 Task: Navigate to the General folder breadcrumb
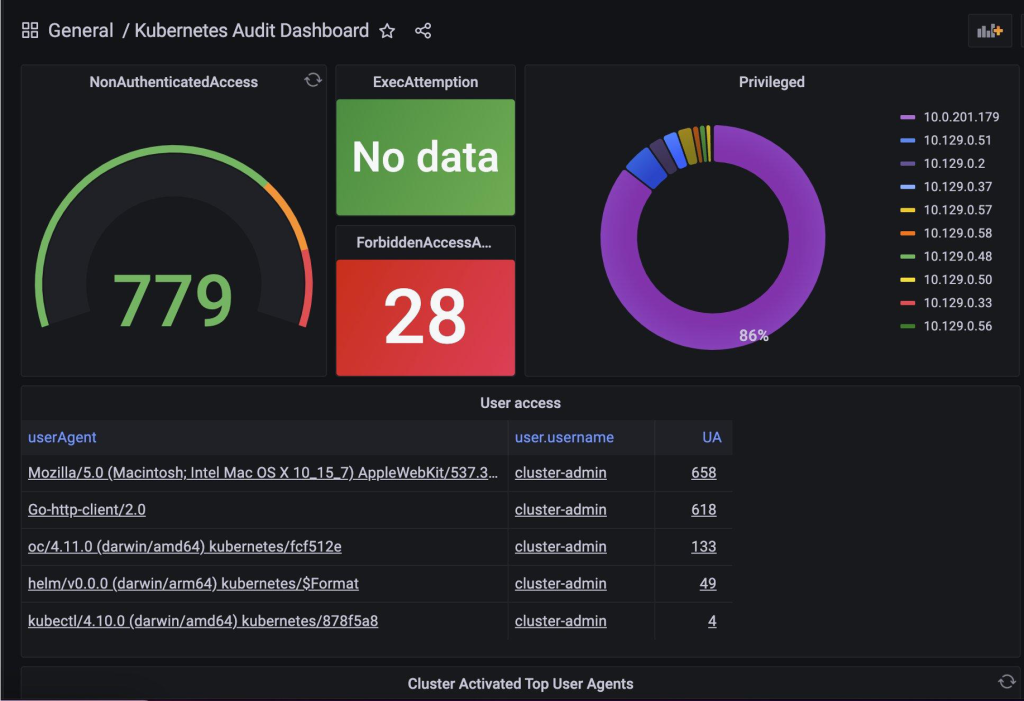83,31
